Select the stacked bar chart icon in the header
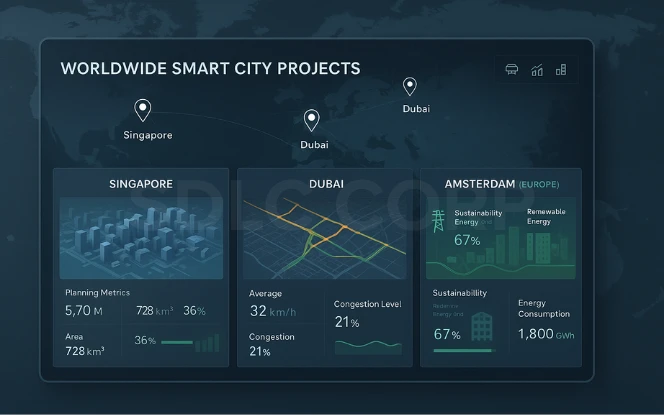Image resolution: width=664 pixels, height=415 pixels. tap(561, 69)
